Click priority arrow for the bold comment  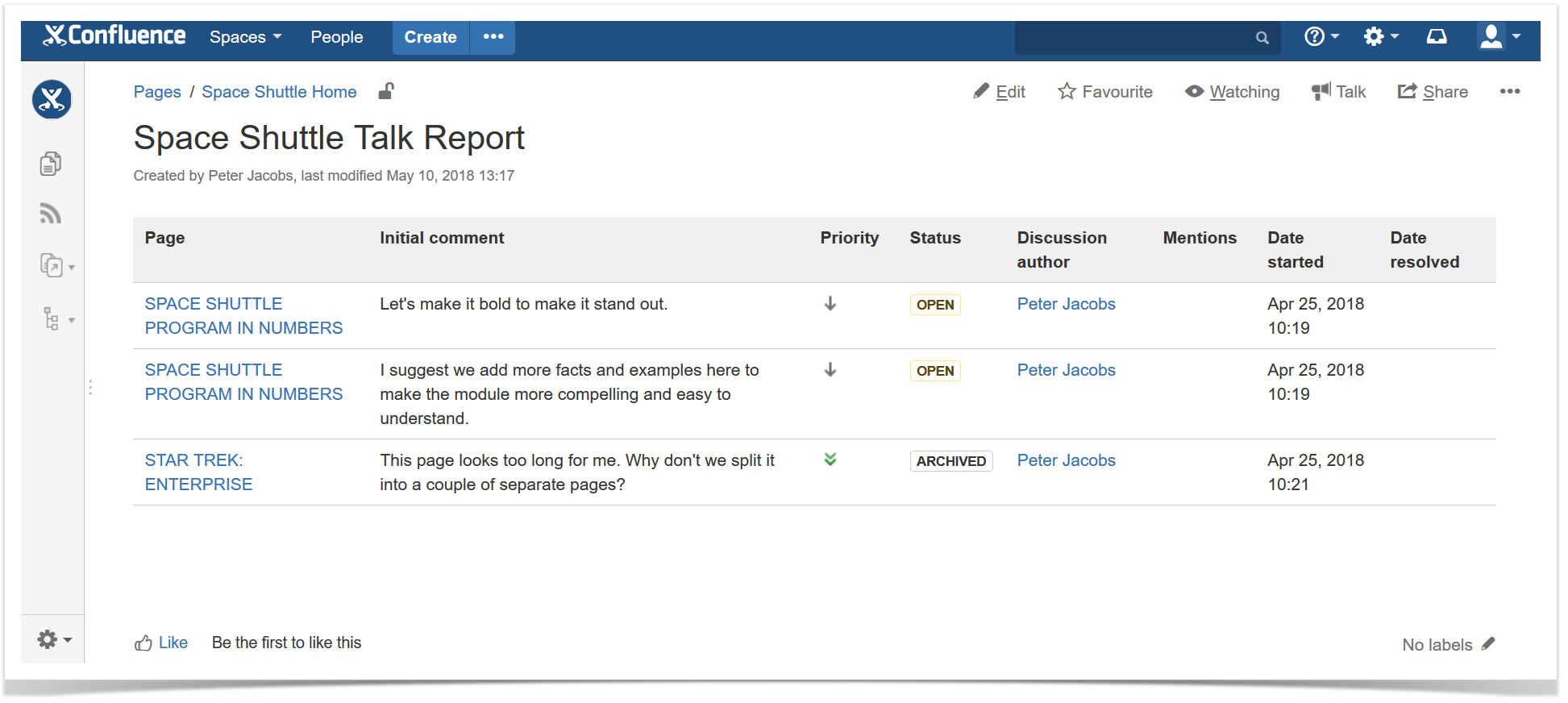click(830, 304)
